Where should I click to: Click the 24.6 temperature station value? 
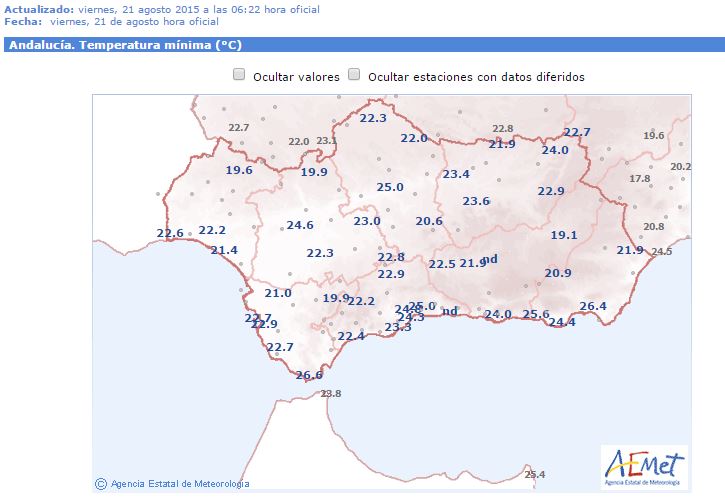tap(300, 225)
